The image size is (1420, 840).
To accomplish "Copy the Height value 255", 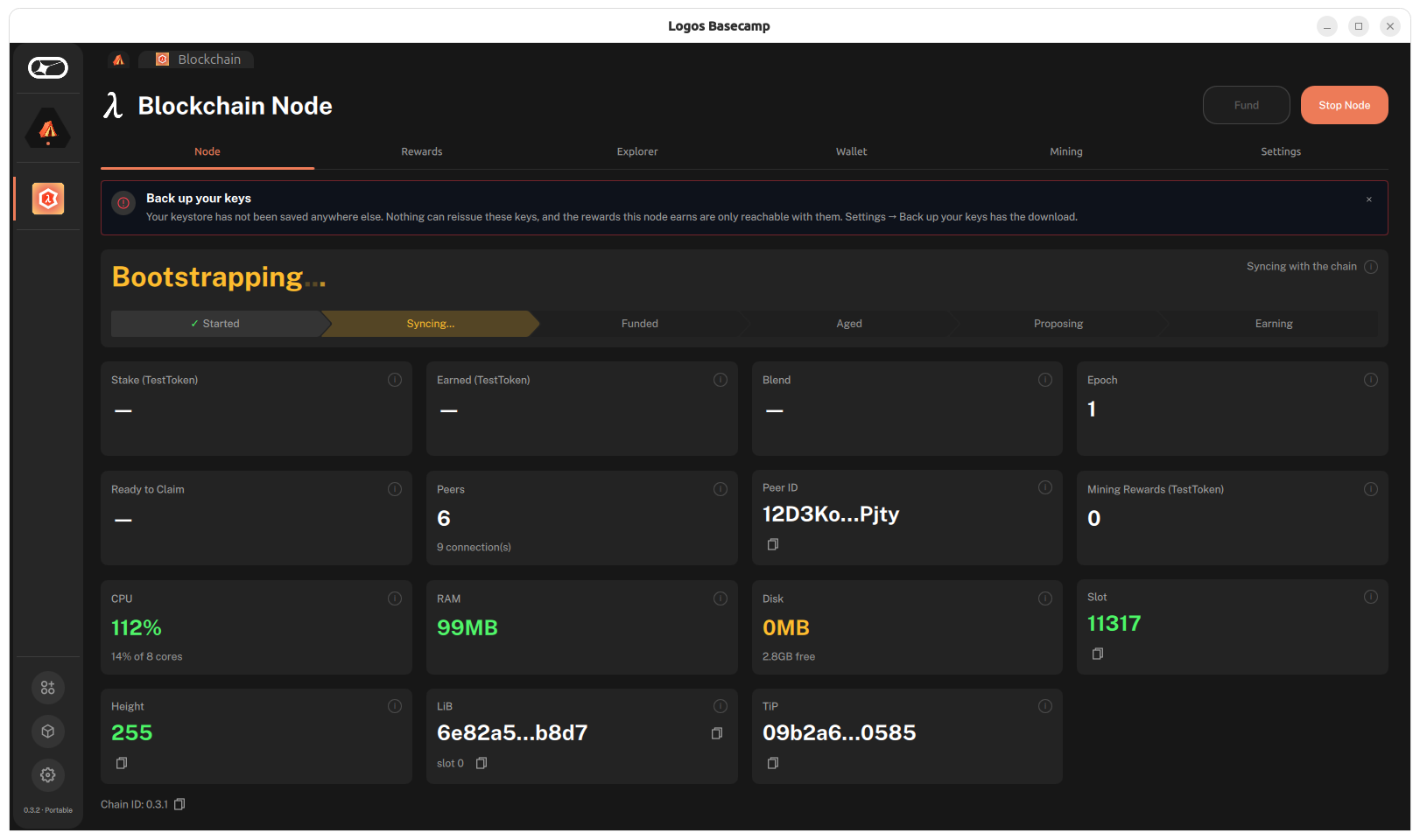I will pos(122,763).
